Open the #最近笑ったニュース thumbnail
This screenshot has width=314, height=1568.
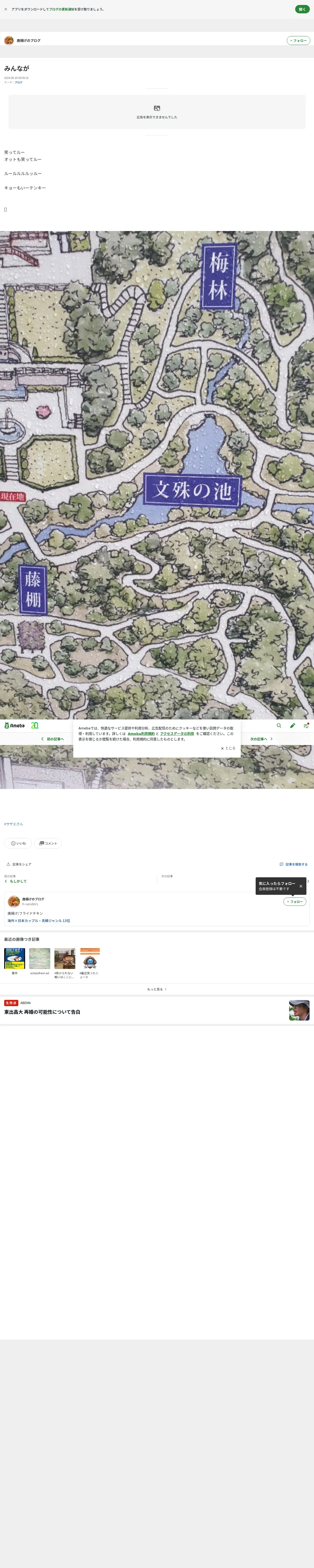pos(90,958)
